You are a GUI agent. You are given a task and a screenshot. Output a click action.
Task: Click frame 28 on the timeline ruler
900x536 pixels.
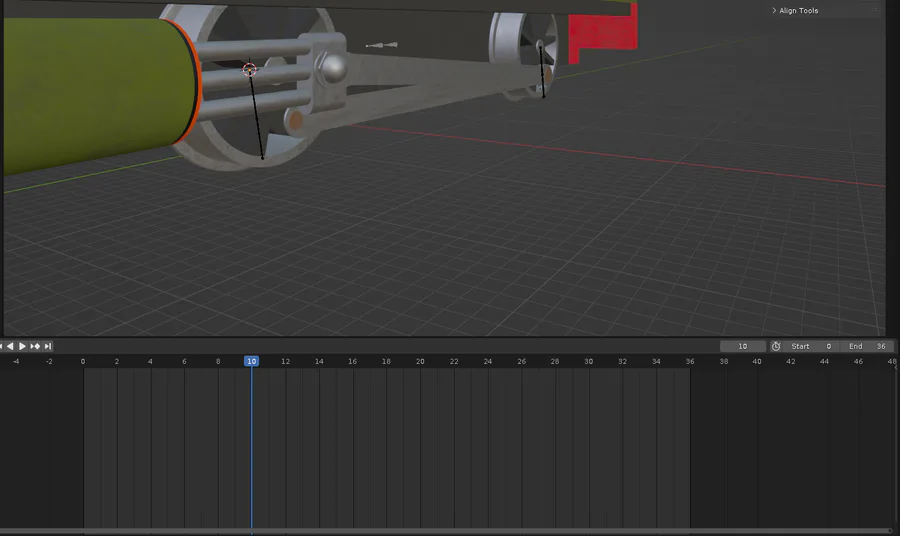(x=555, y=361)
